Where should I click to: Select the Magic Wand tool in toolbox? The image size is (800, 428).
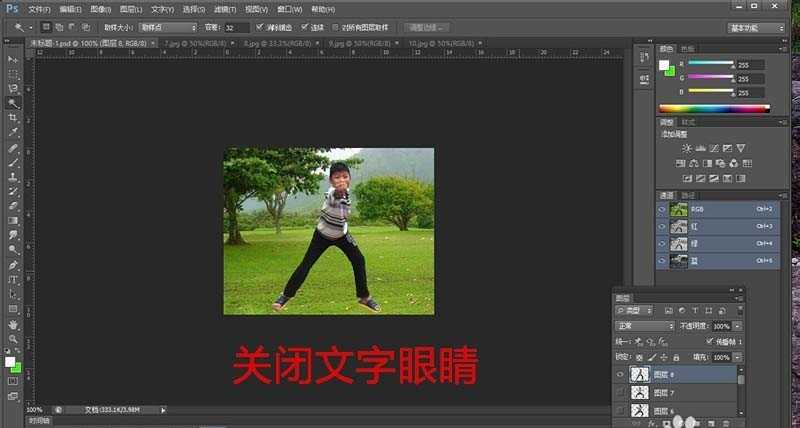pos(14,103)
